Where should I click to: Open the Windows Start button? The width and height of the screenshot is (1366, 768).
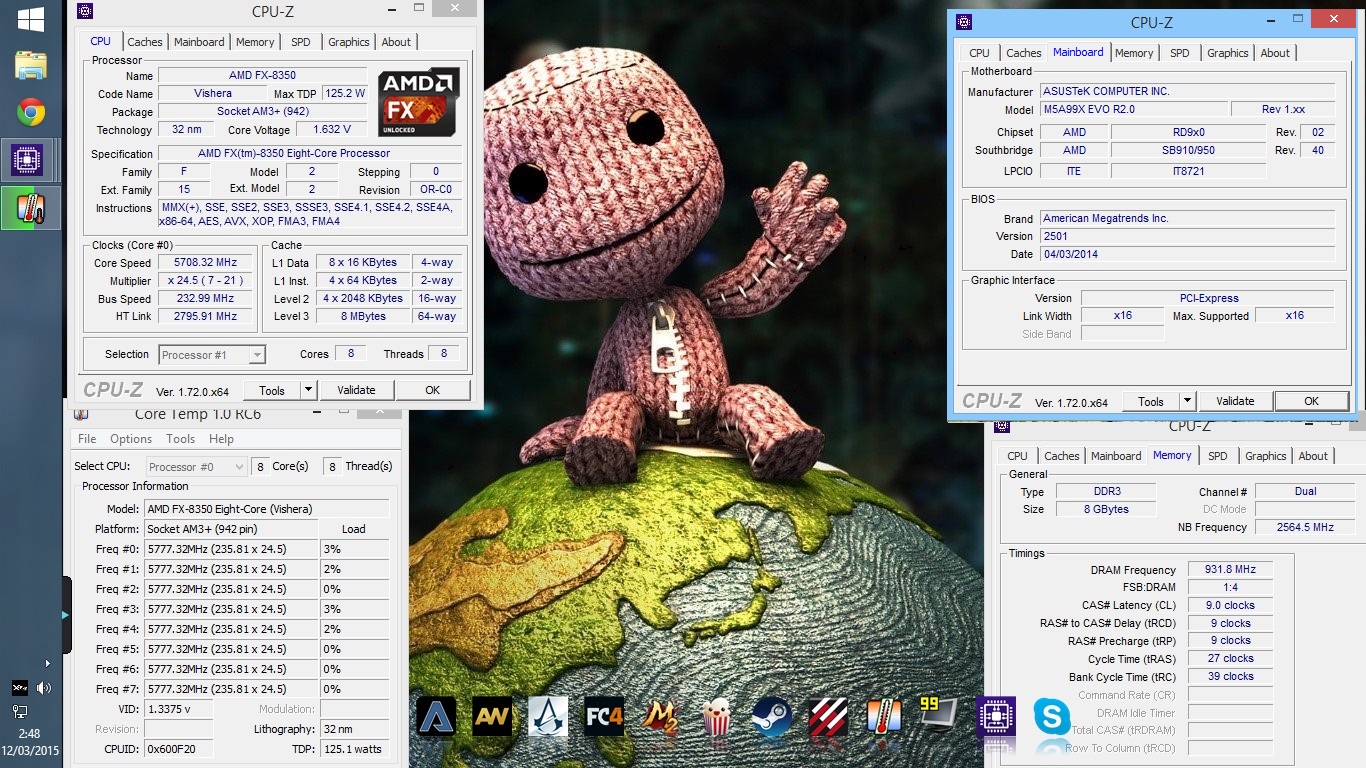[30, 19]
